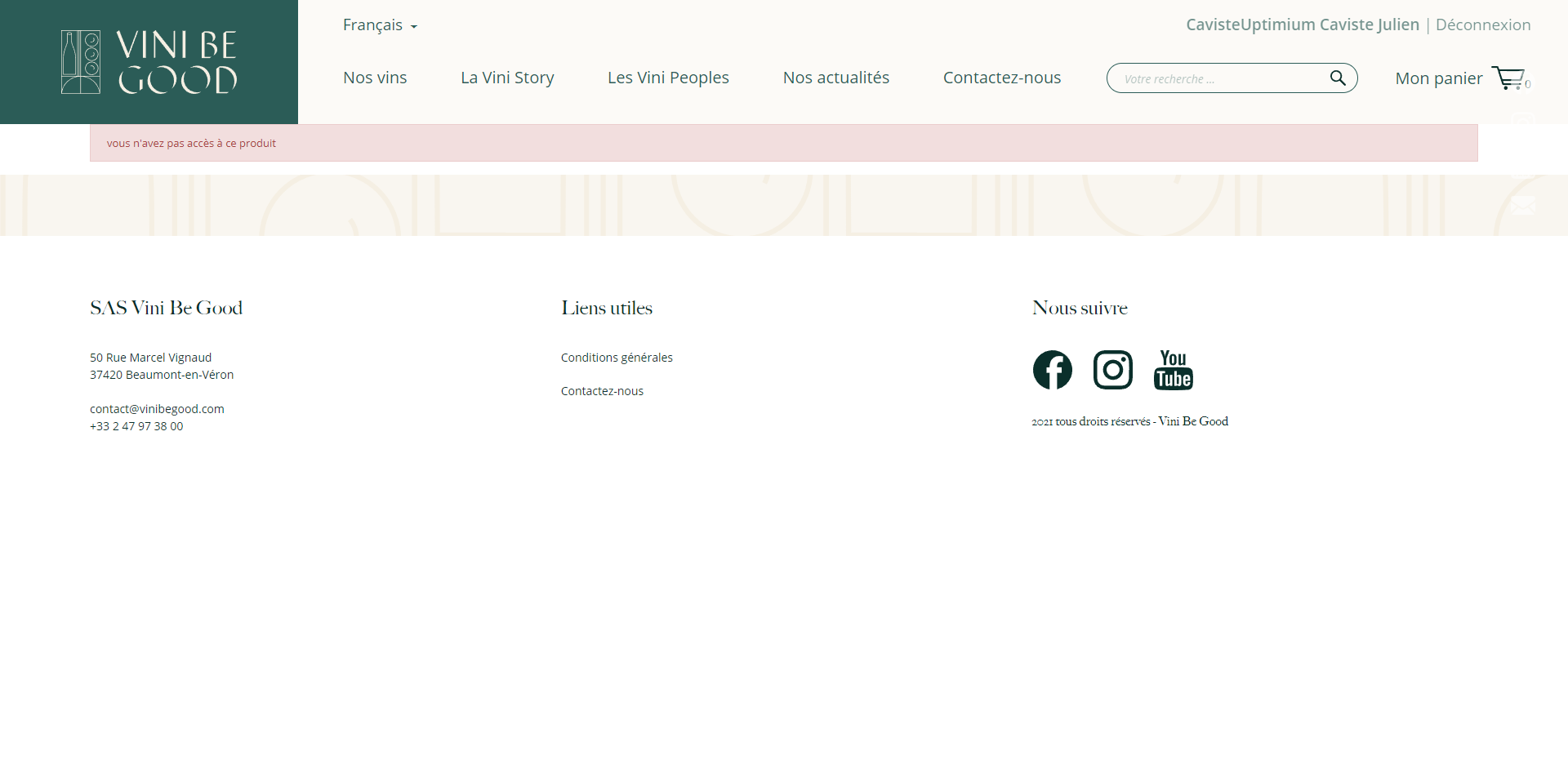Expand the Français language dropdown
Screen dimensions: 1568x765
[380, 25]
